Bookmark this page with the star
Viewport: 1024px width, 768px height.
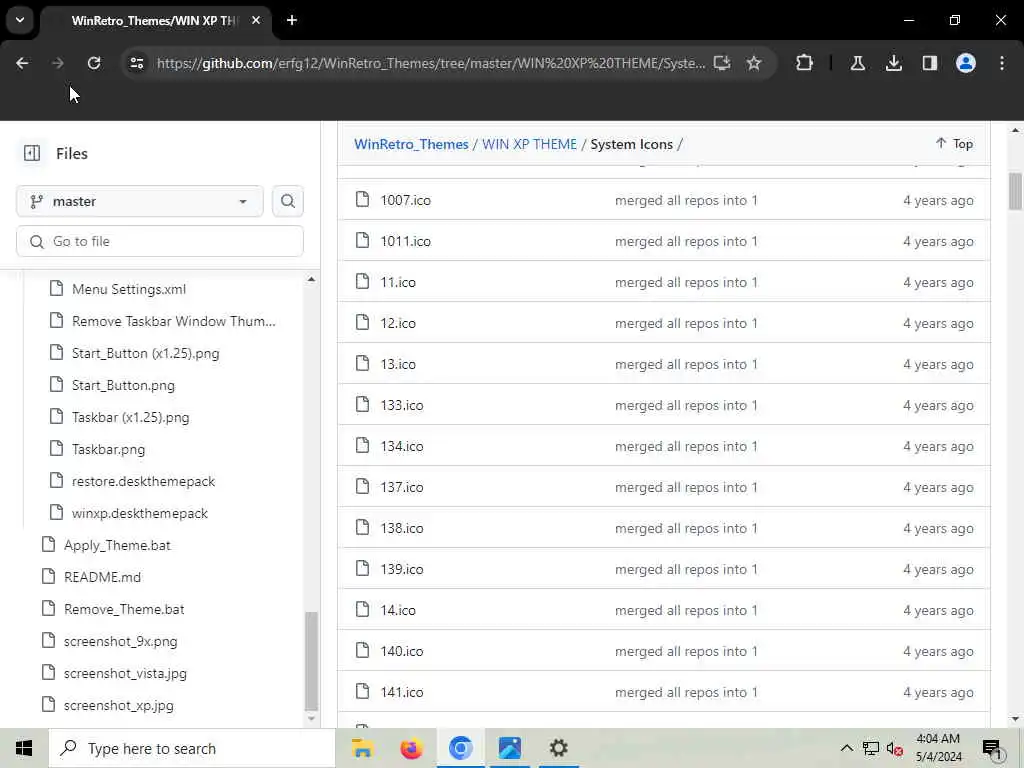point(754,63)
